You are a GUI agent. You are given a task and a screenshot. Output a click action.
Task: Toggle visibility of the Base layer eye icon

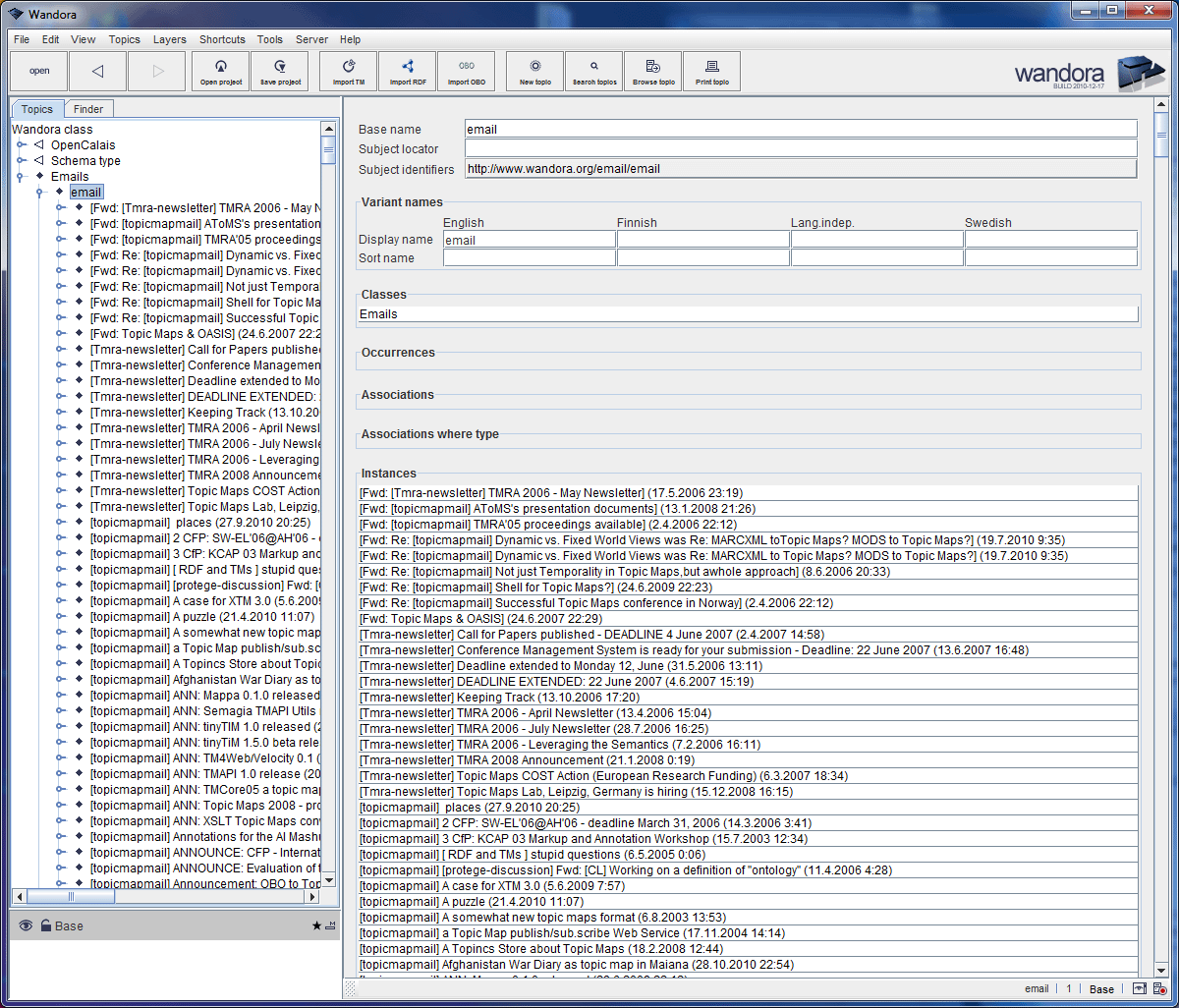point(25,924)
